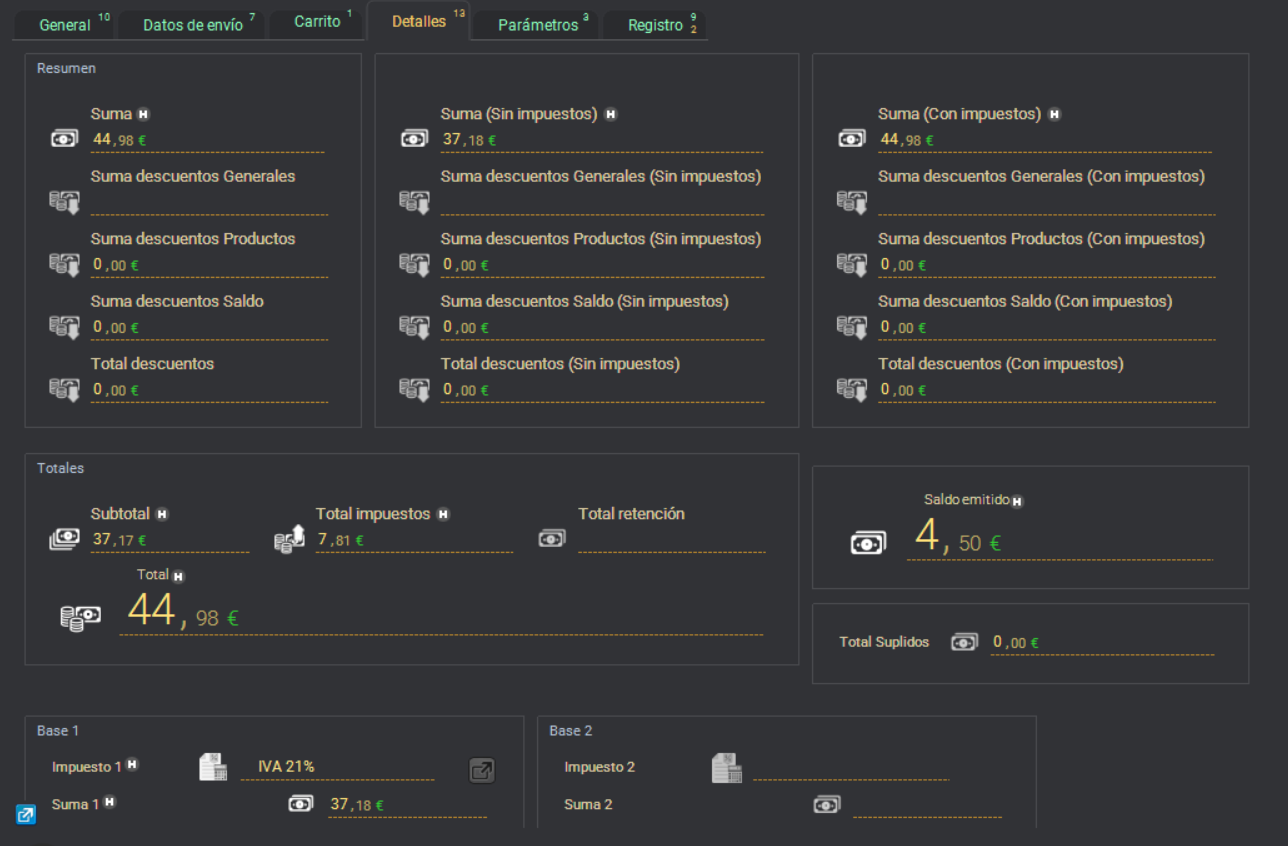Click the blue external link icon at bottom left
1288x846 pixels.
(x=26, y=814)
